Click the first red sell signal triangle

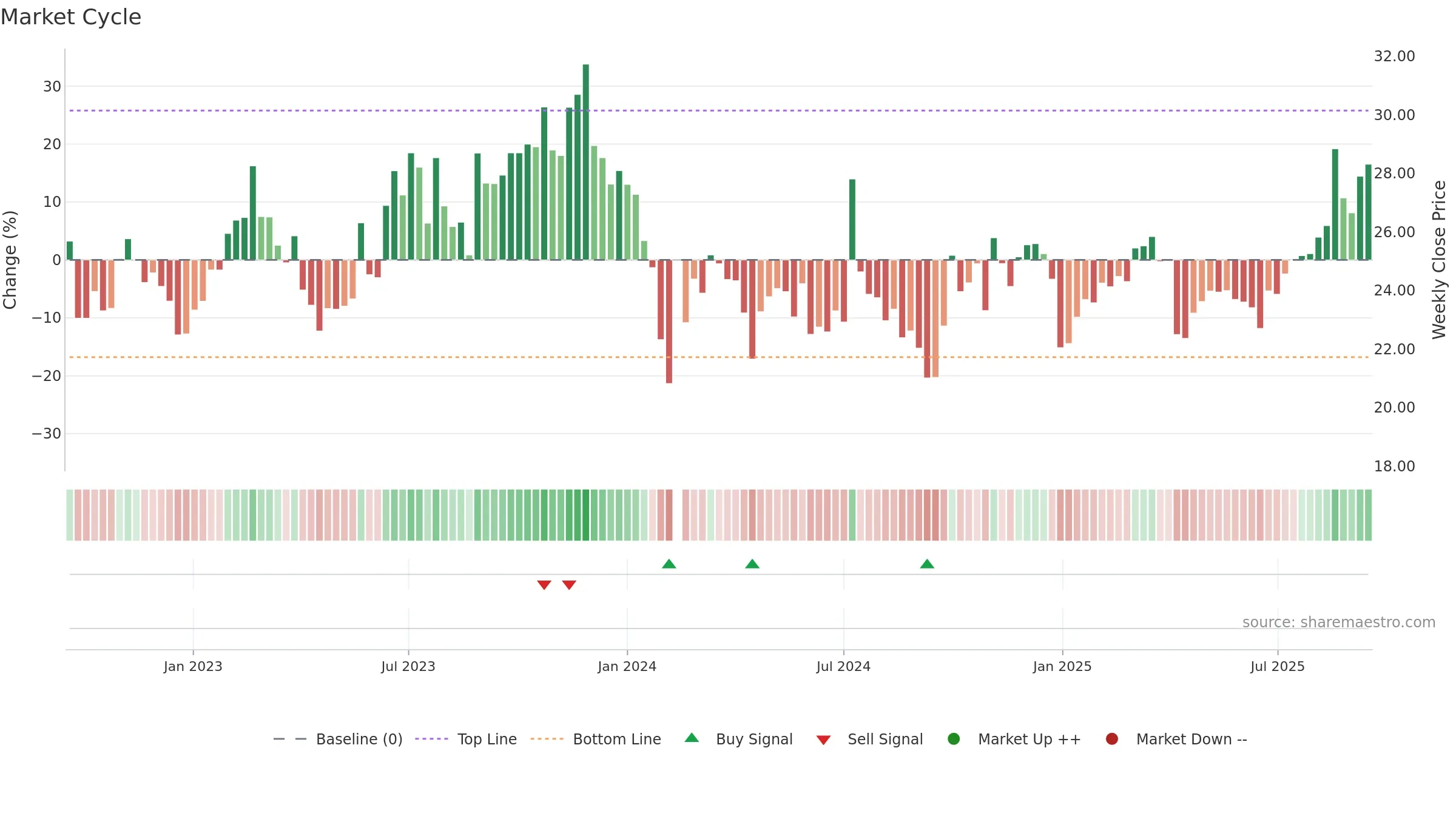coord(544,585)
